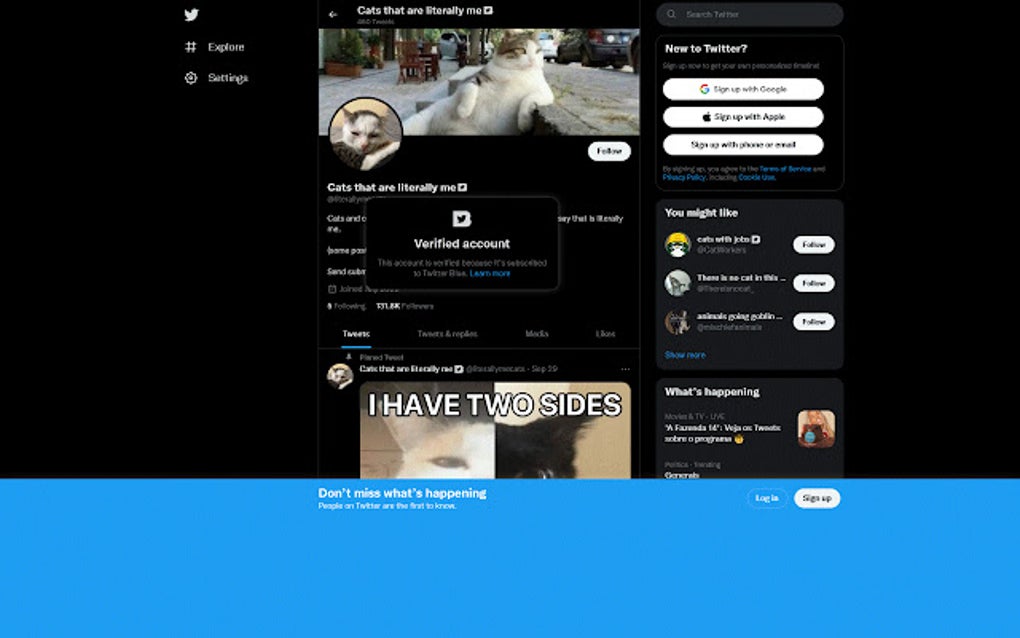Click the Search Twitter field
The height and width of the screenshot is (638, 1020).
coord(749,14)
